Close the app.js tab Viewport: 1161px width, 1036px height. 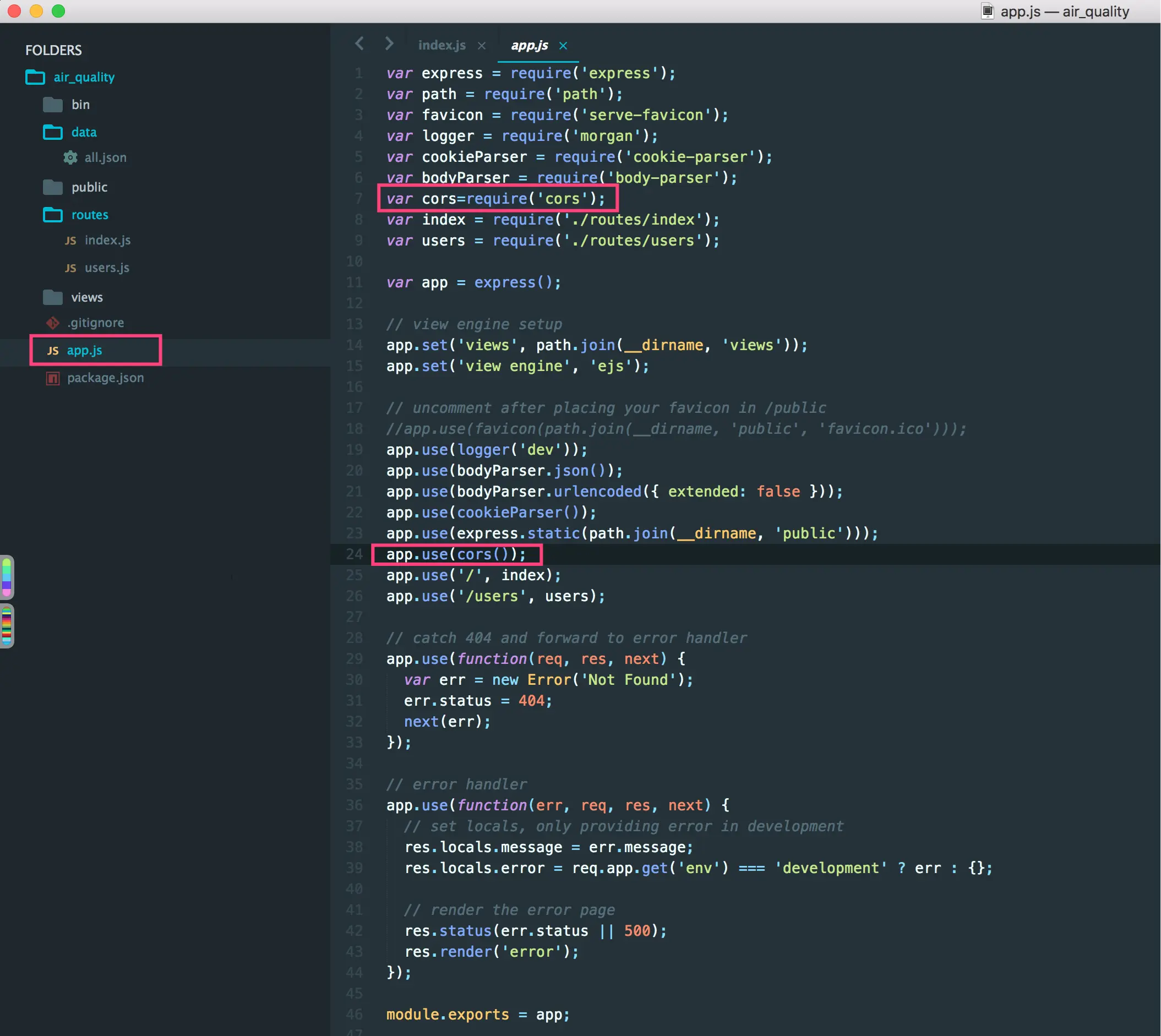coord(563,46)
